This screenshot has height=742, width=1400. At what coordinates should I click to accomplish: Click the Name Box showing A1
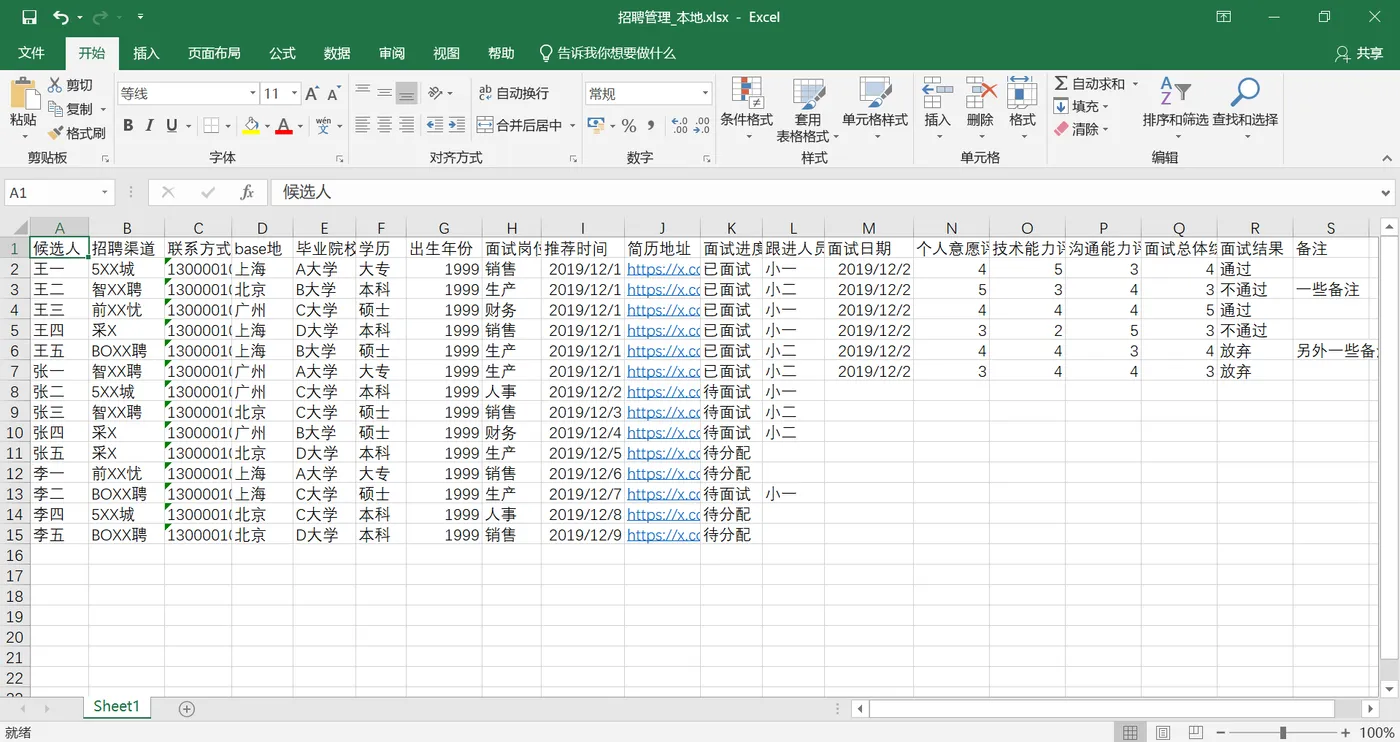(60, 192)
